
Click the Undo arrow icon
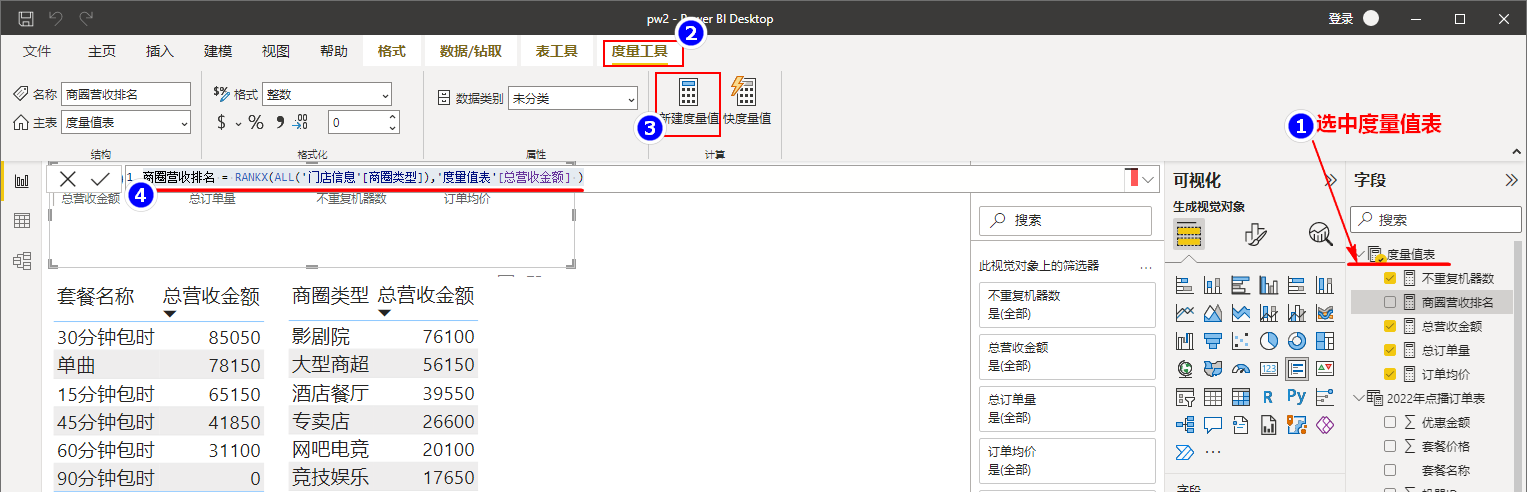55,18
